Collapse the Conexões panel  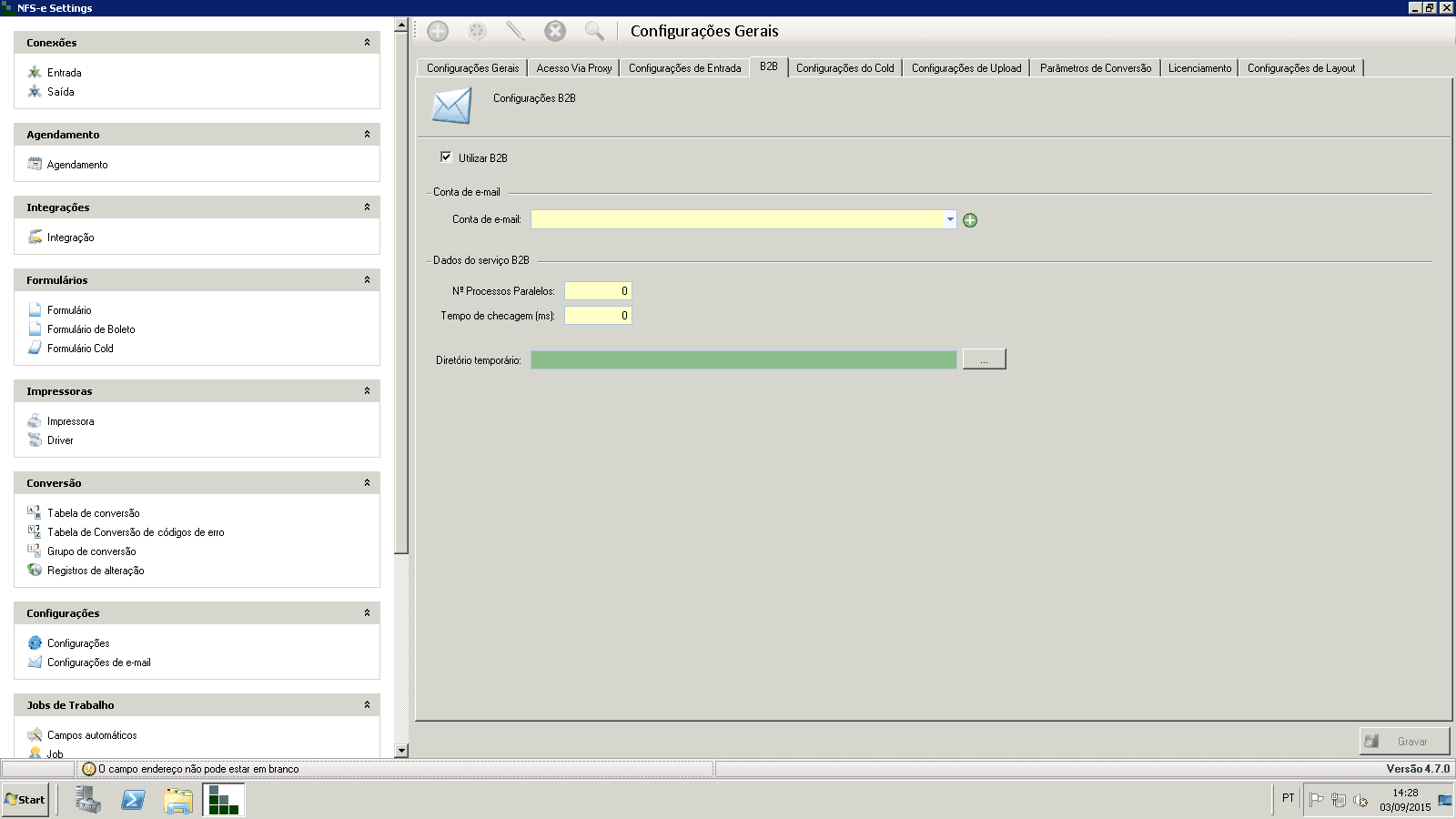pyautogui.click(x=367, y=43)
